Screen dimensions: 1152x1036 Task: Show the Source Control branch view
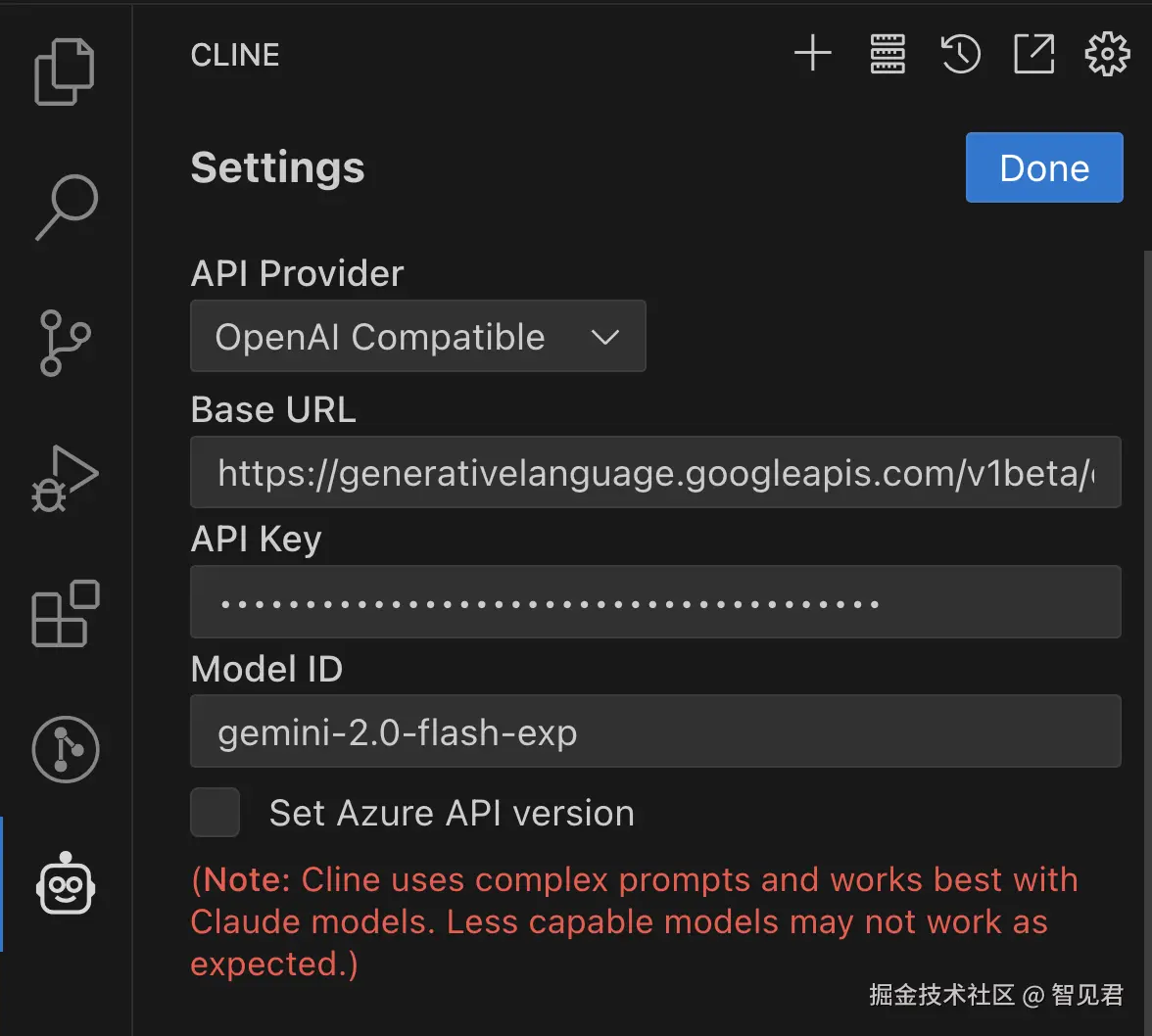pos(65,343)
